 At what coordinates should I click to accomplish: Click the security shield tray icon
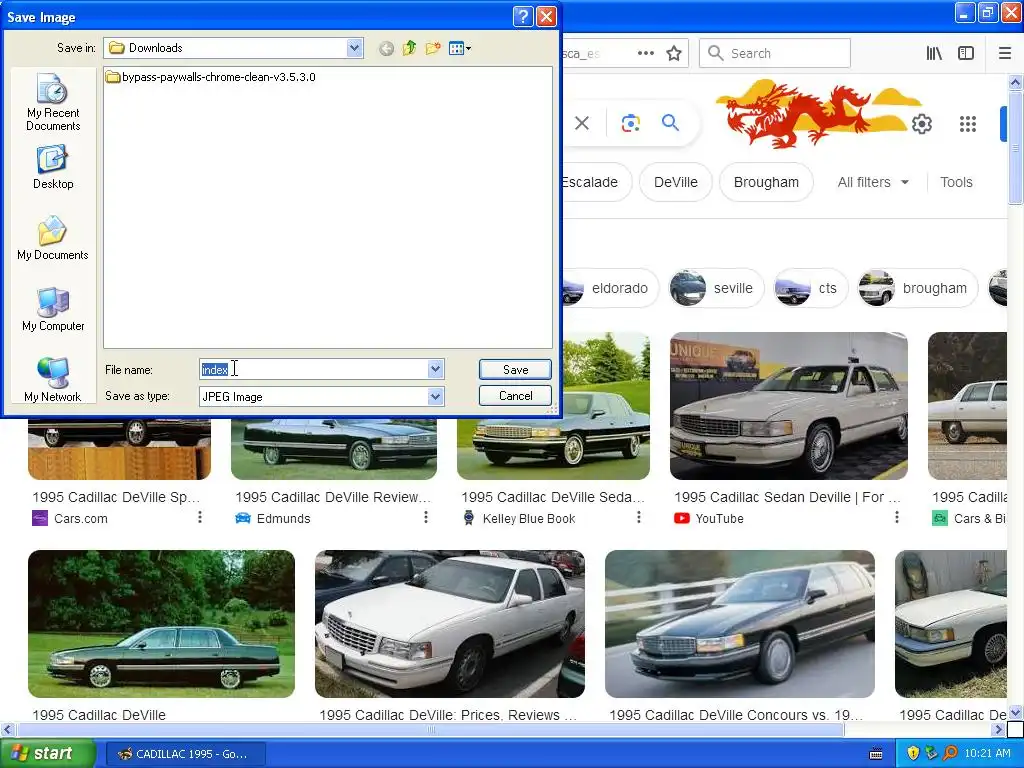coord(913,753)
